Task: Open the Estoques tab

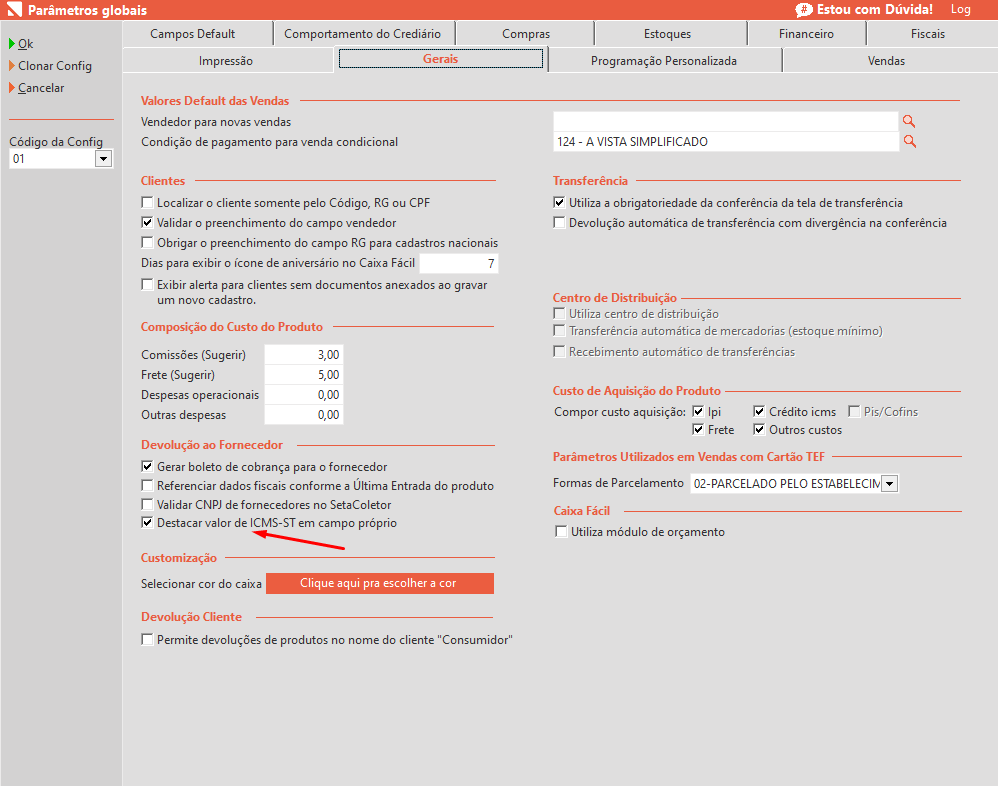Action: (667, 34)
